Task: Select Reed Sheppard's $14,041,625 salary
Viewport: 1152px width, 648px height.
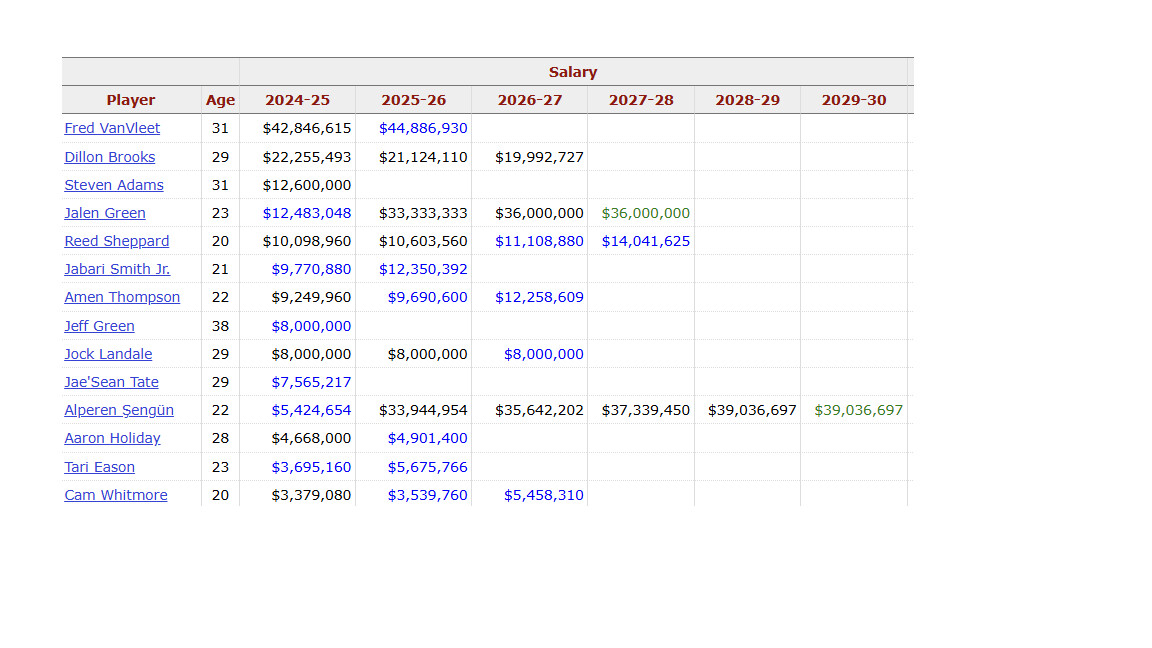Action: [x=646, y=241]
